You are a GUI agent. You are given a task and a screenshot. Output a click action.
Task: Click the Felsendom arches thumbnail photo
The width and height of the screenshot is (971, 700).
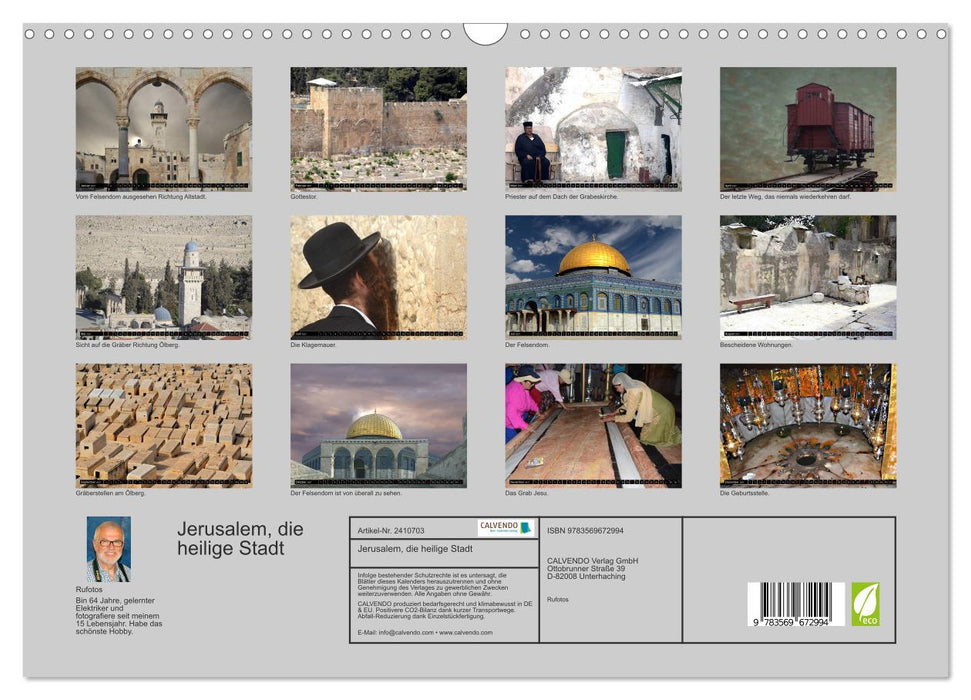pos(163,129)
